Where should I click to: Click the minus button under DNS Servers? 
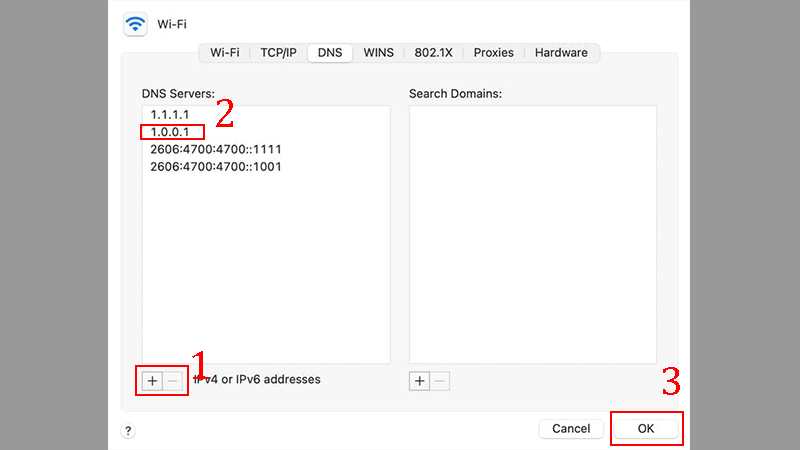[x=173, y=381]
